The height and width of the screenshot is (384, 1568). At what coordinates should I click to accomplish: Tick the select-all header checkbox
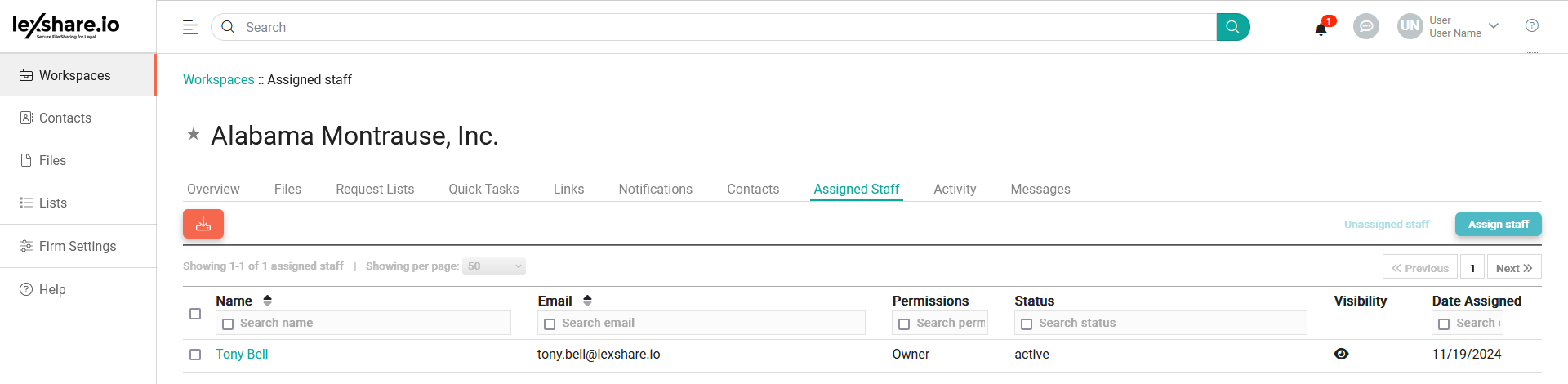point(195,314)
